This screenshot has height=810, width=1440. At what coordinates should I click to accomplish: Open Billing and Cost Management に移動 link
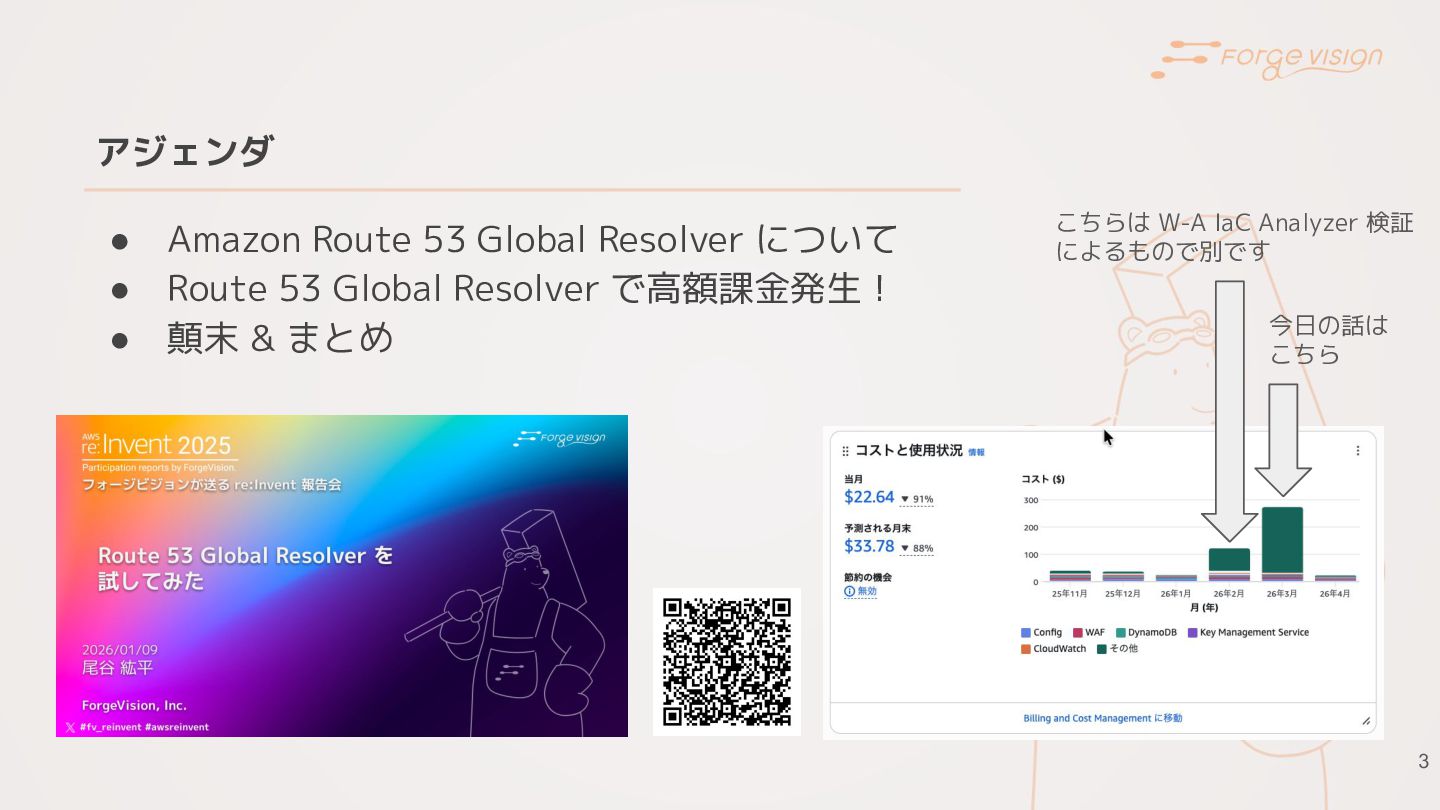[x=1103, y=718]
